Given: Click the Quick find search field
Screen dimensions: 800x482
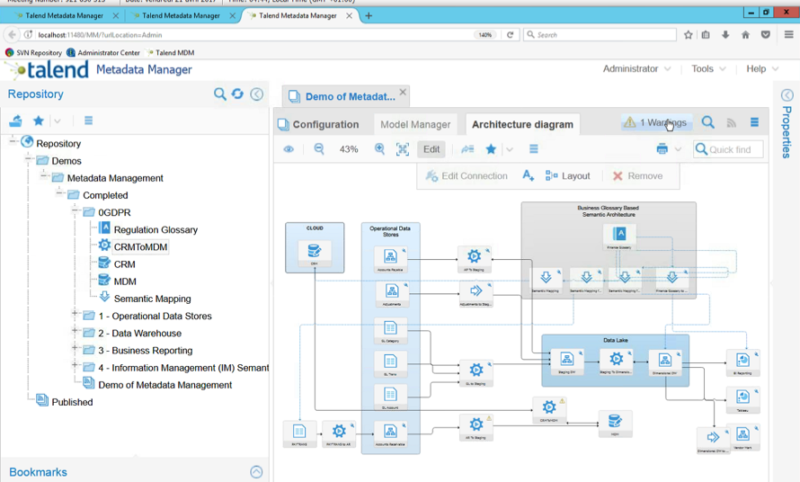Looking at the screenshot, I should (735, 149).
